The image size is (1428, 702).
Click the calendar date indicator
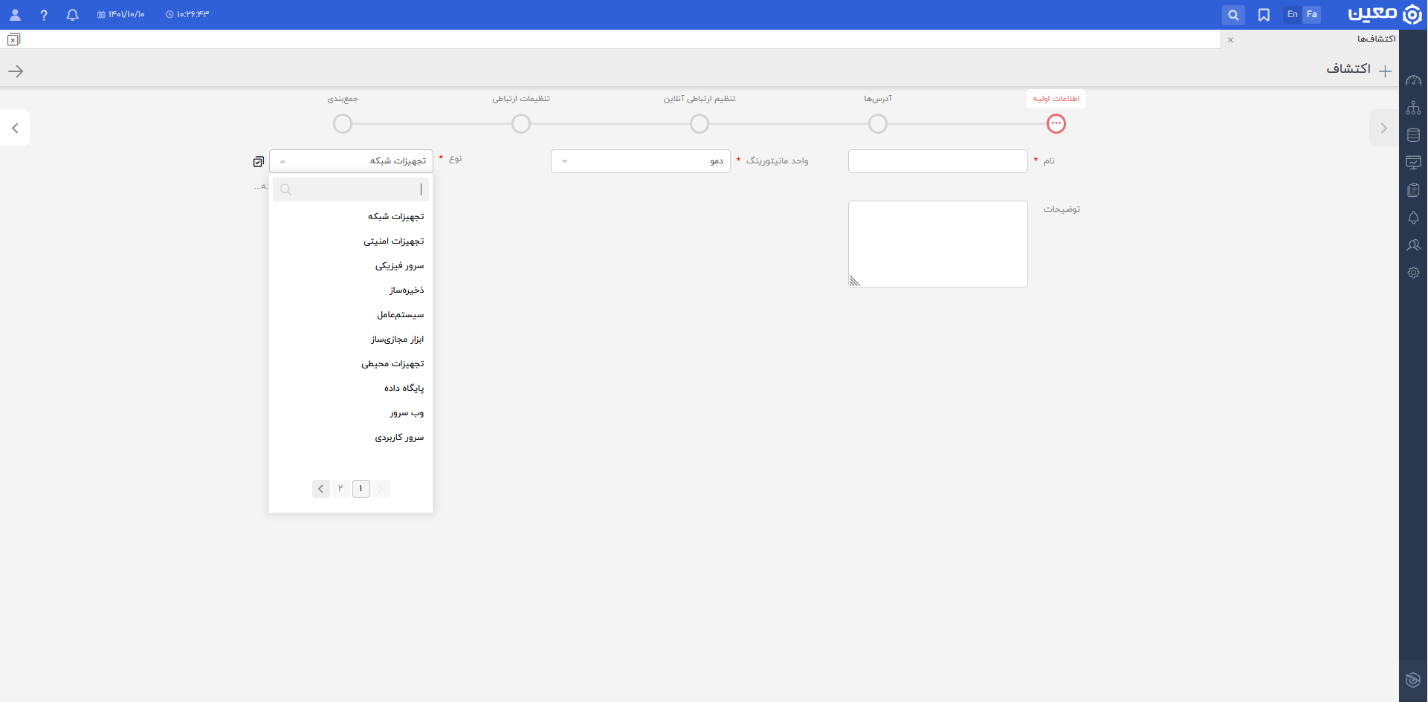(x=120, y=15)
